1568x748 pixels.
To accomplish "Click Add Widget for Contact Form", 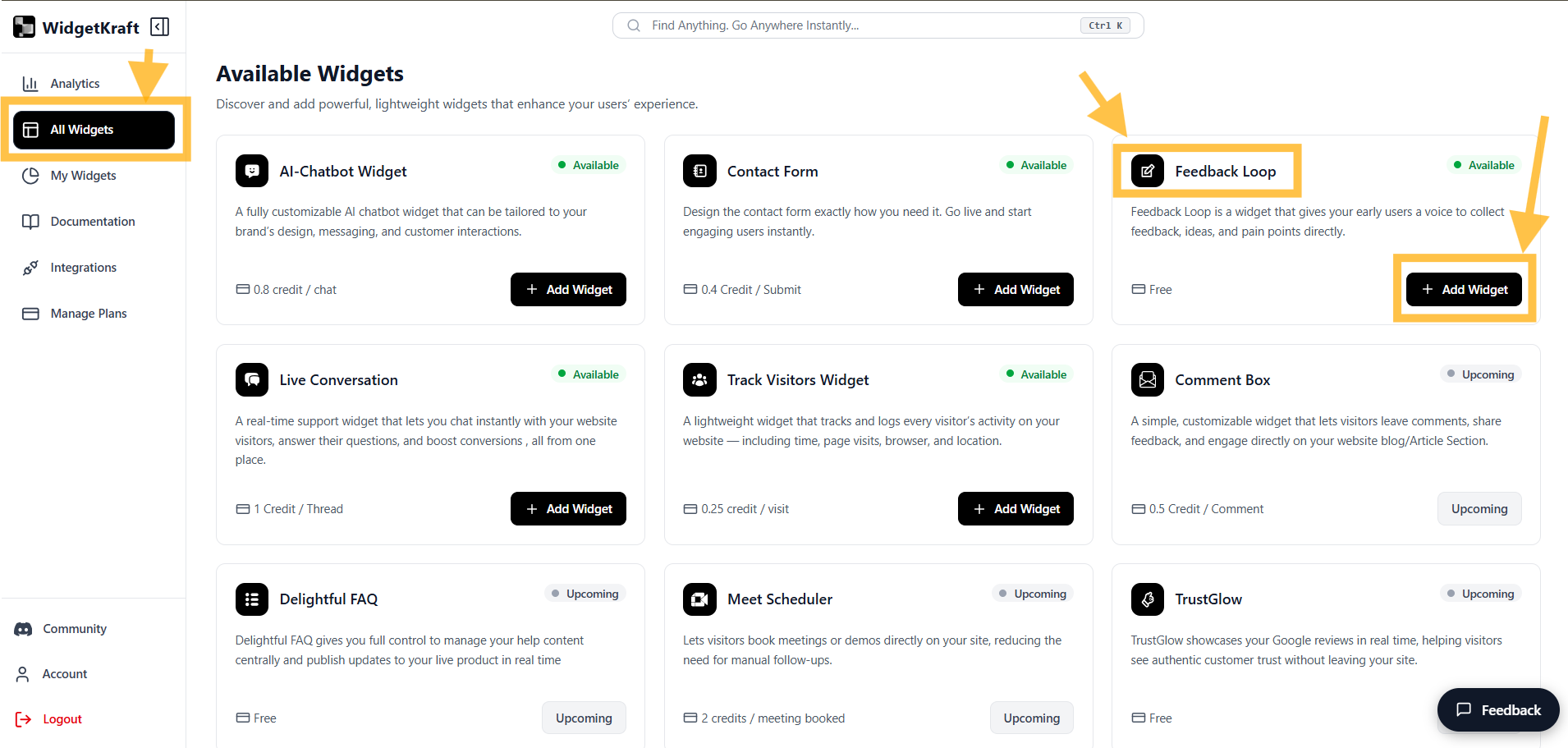I will [x=1016, y=289].
